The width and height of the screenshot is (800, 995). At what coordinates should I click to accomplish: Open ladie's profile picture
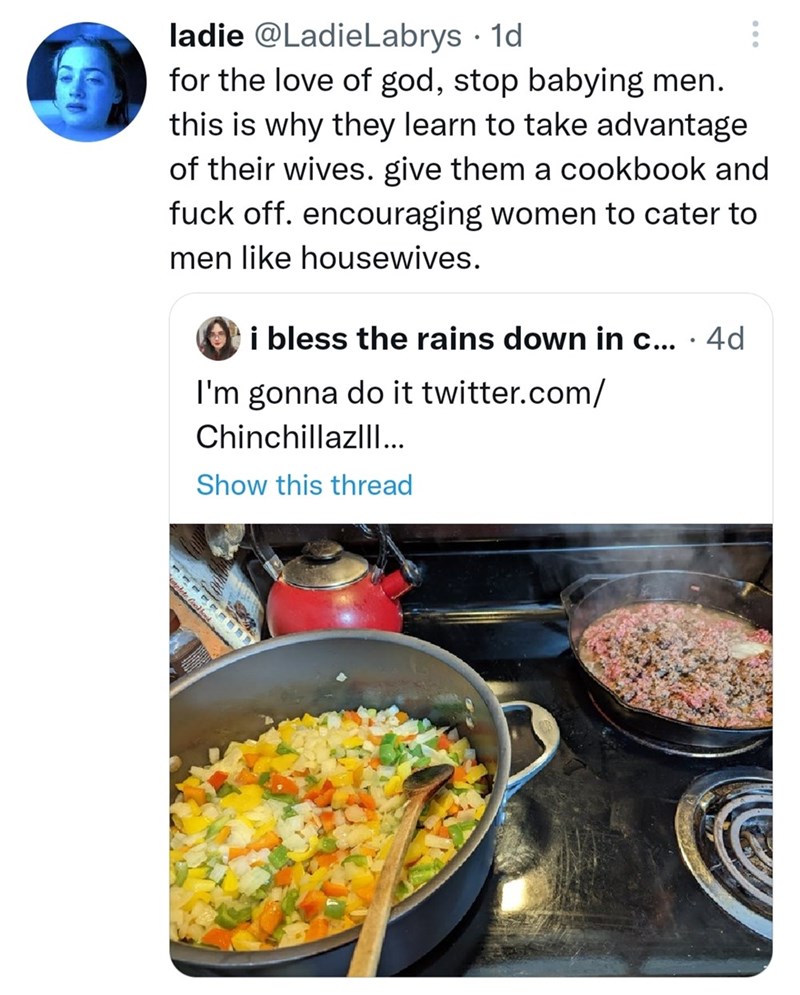click(x=86, y=81)
